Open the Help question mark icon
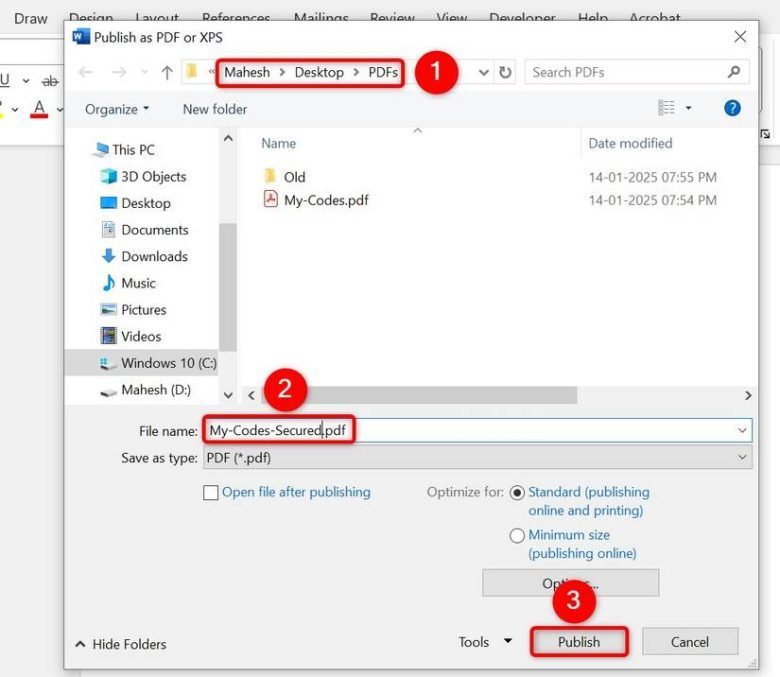Image resolution: width=780 pixels, height=677 pixels. click(732, 108)
